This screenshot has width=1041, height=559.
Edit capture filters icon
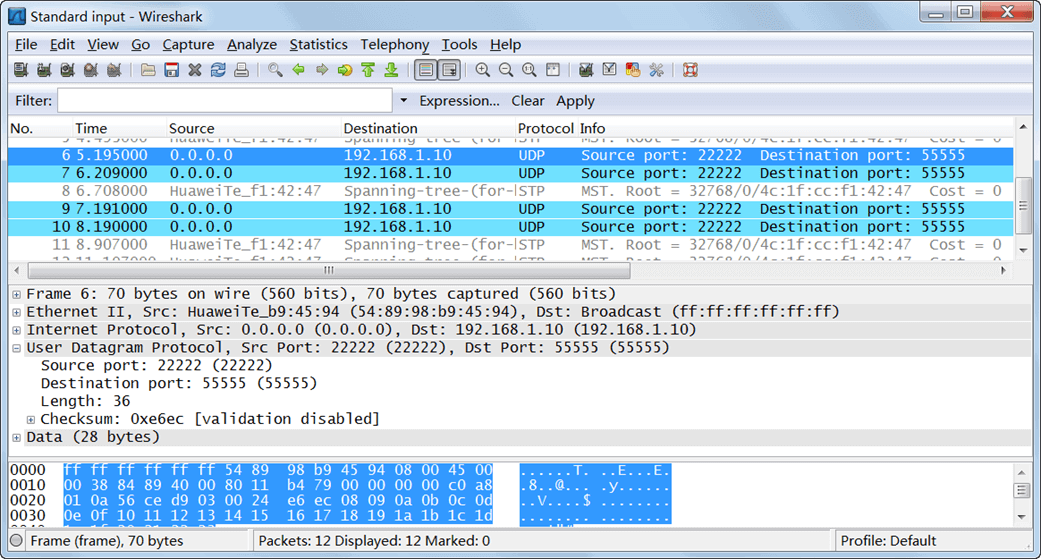[586, 70]
